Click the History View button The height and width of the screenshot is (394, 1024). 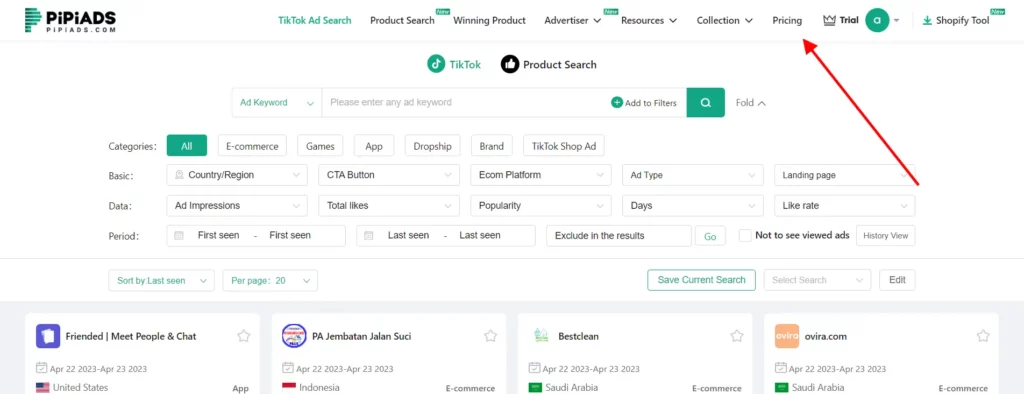886,235
